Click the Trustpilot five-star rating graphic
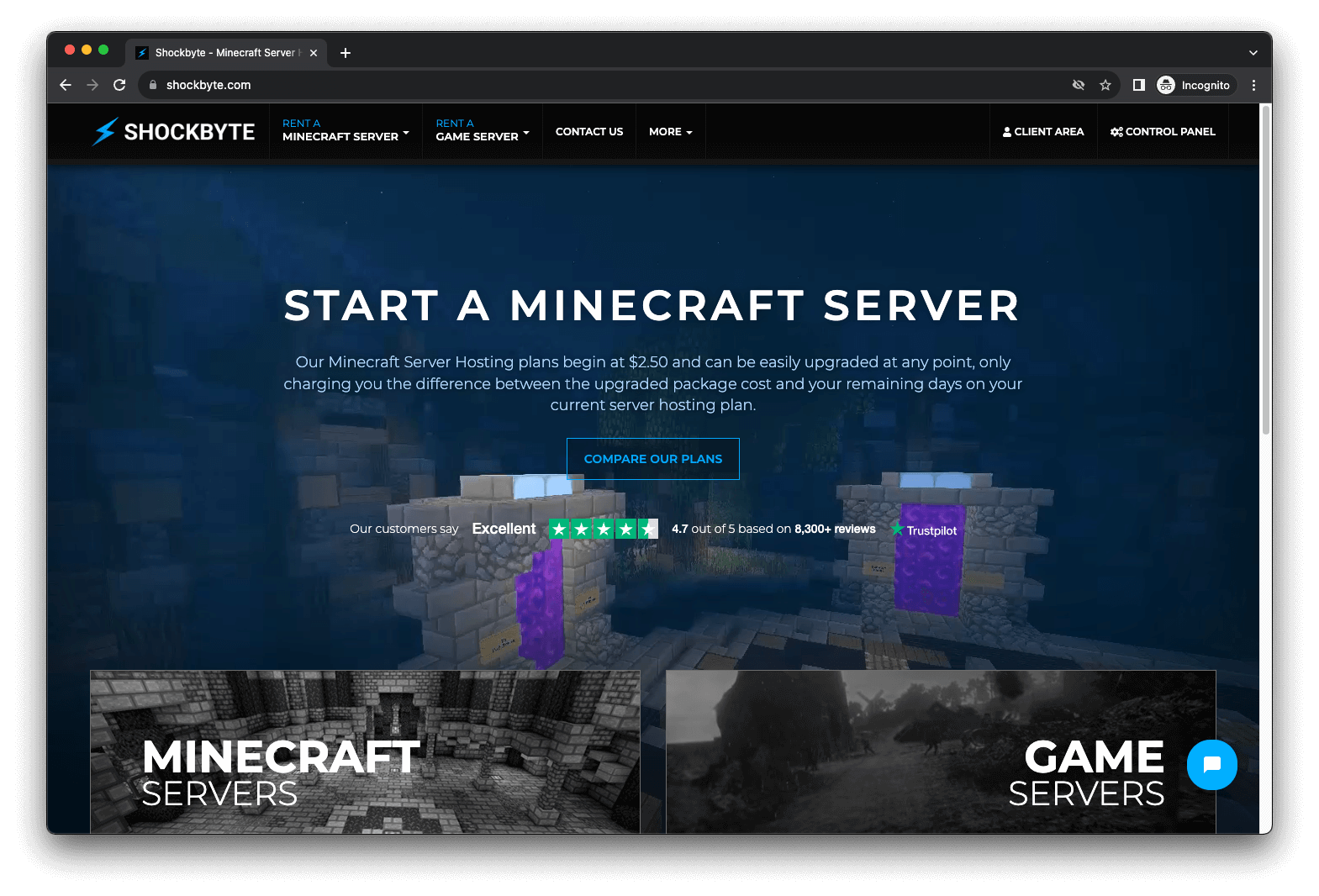The height and width of the screenshot is (896, 1319). coord(603,529)
